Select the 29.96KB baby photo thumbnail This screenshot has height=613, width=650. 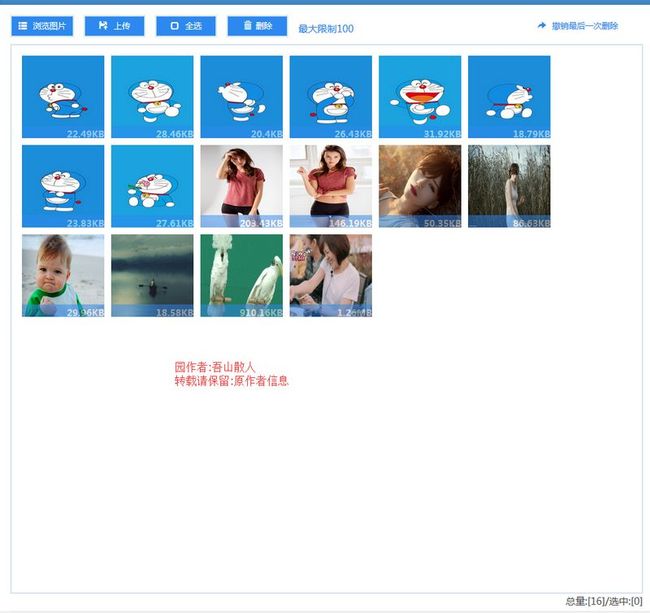63,276
